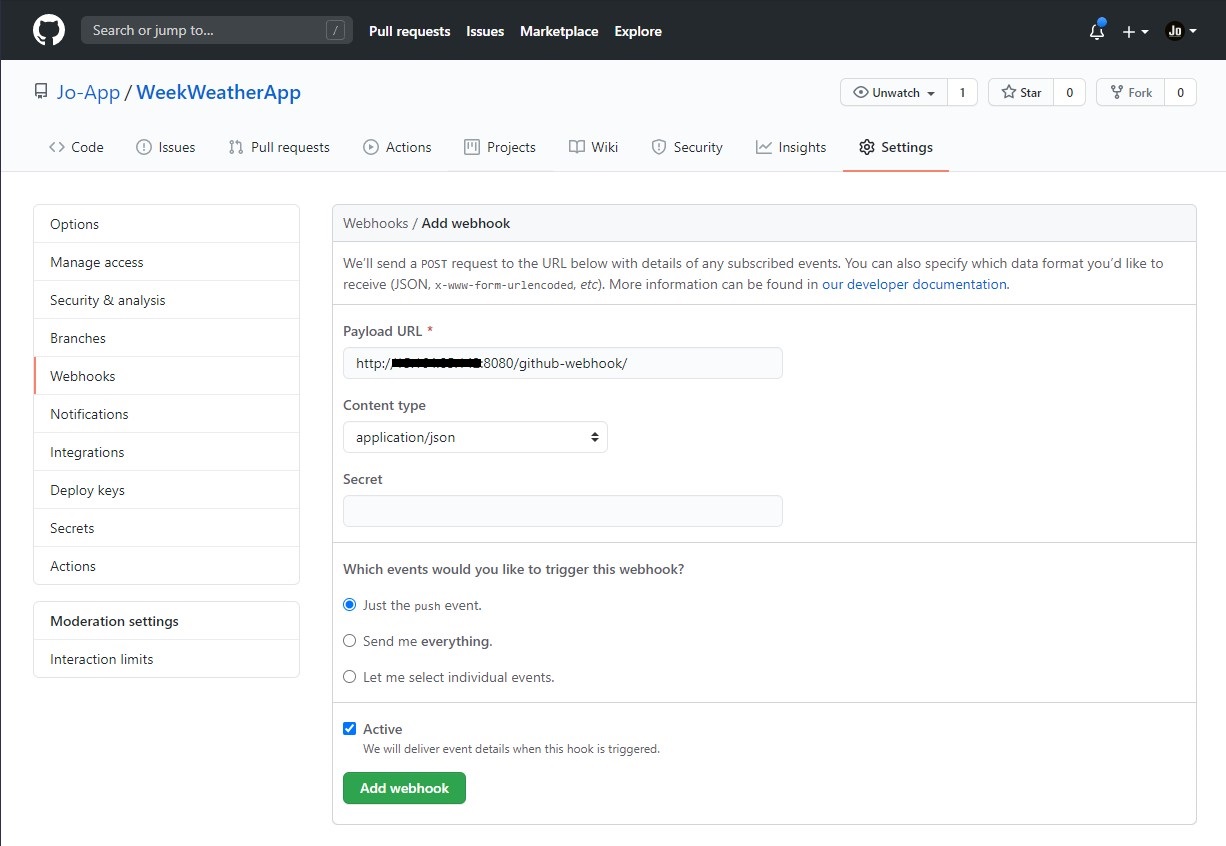This screenshot has width=1226, height=846.
Task: Click the GitHub Octocat logo
Action: (x=49, y=30)
